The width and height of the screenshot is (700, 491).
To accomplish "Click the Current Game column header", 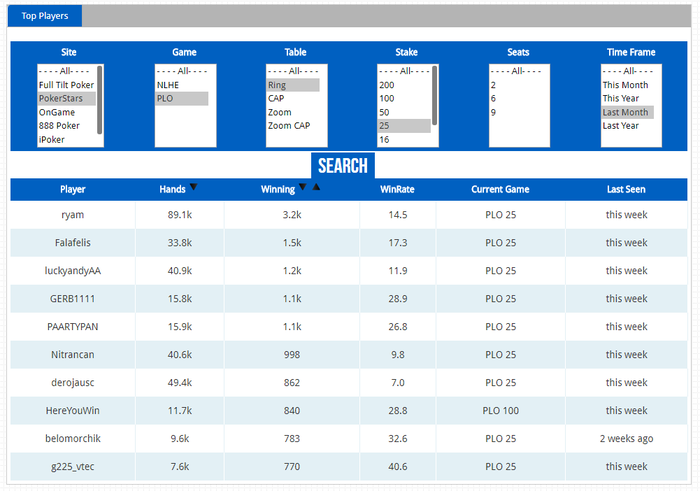I will pyautogui.click(x=500, y=189).
